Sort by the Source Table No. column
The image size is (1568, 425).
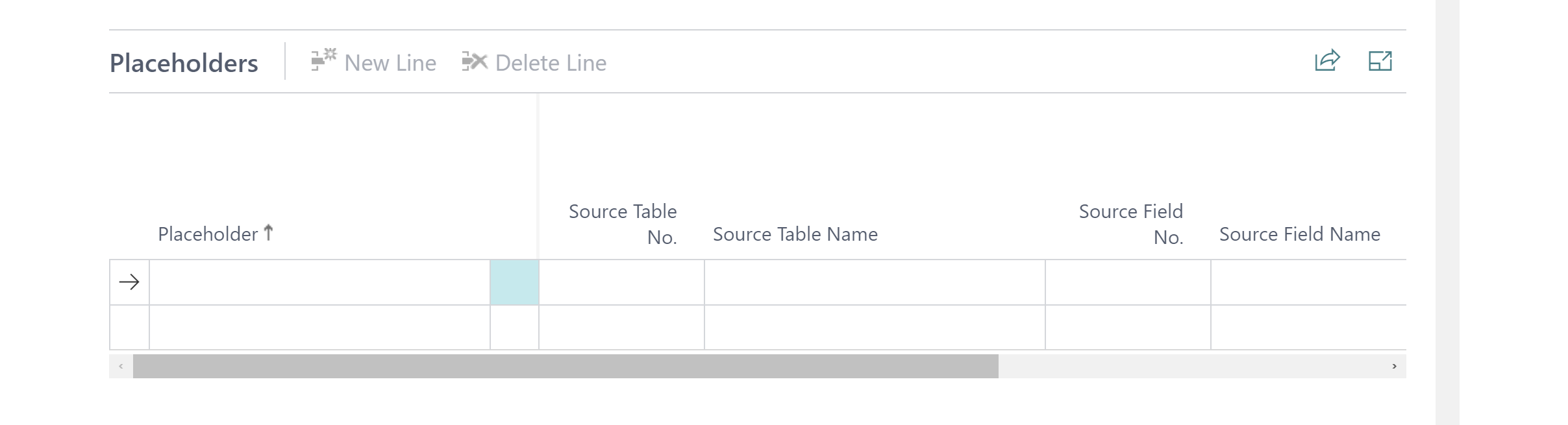pos(622,223)
